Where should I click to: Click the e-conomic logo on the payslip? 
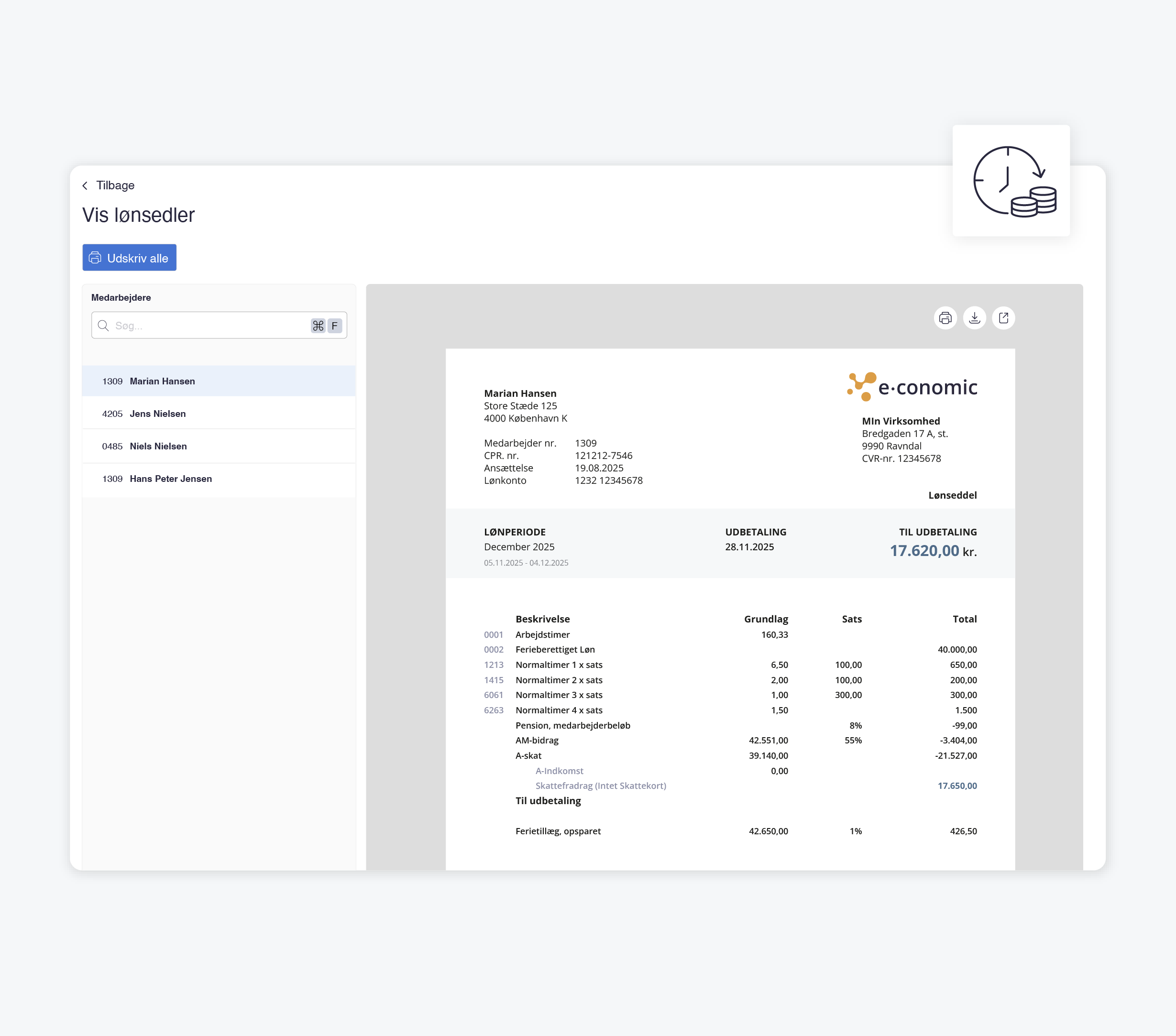[912, 387]
